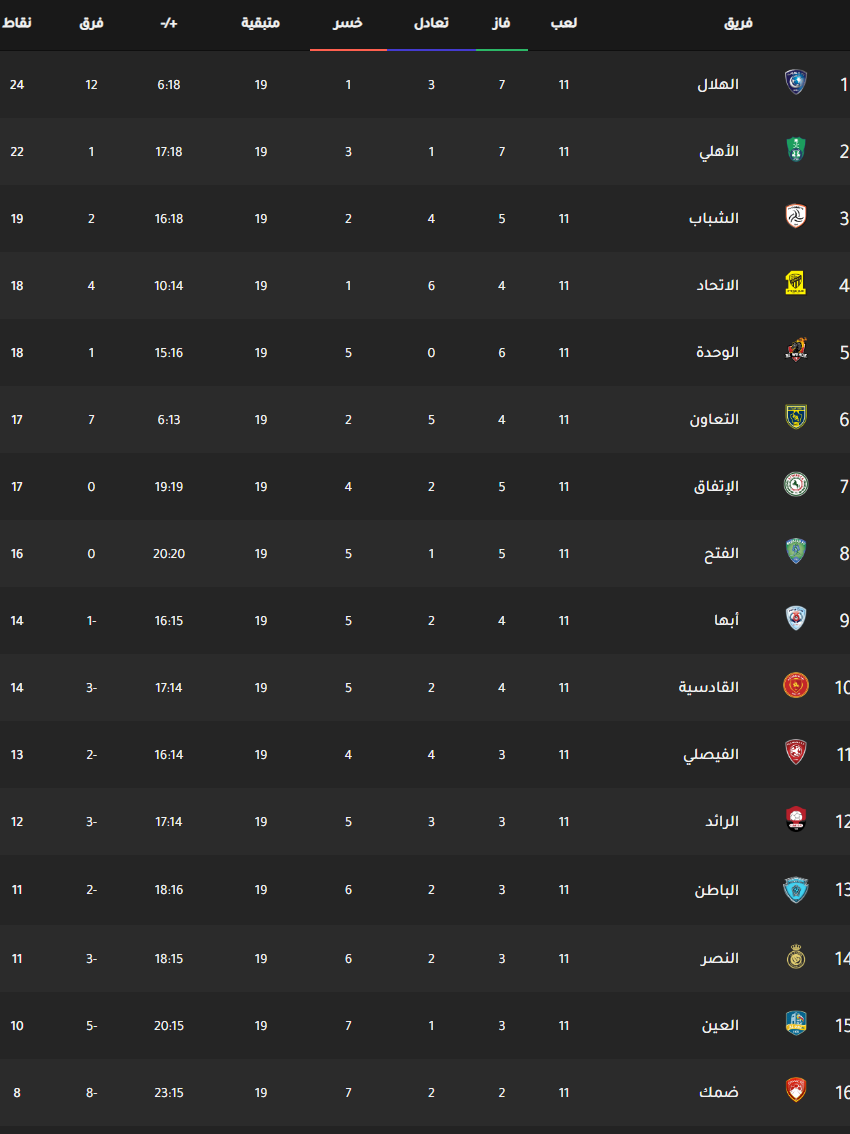Image resolution: width=850 pixels, height=1134 pixels.
Task: Open the الهلال team name link
Action: (x=718, y=85)
